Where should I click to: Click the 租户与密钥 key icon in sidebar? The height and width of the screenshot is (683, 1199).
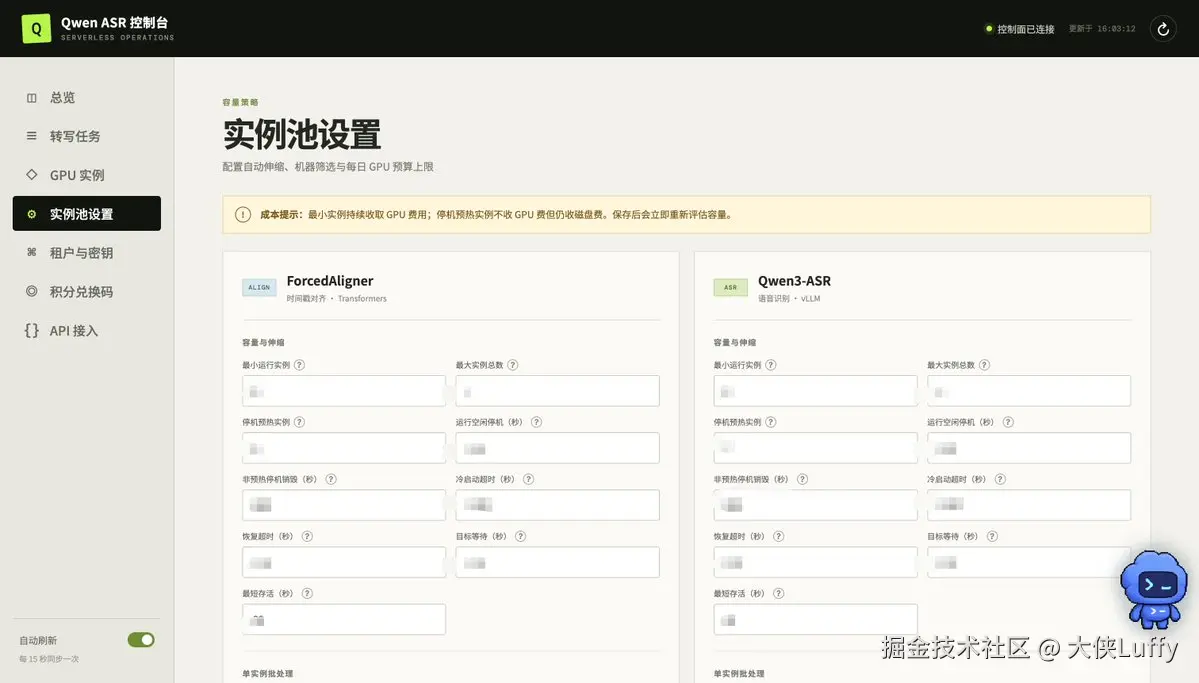tap(31, 252)
